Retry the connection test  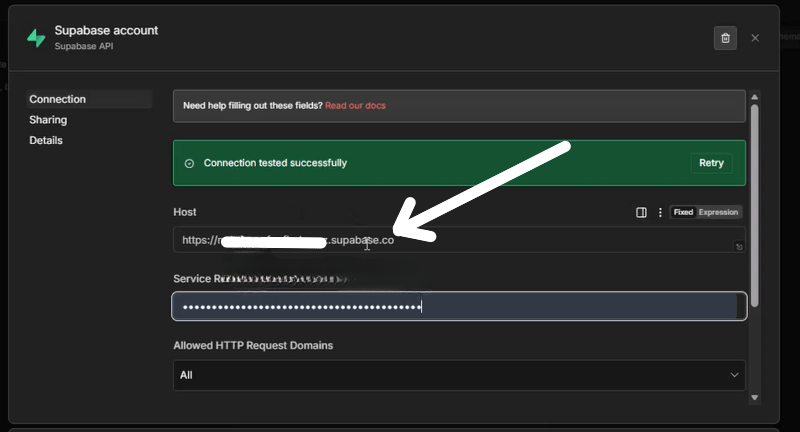click(711, 163)
